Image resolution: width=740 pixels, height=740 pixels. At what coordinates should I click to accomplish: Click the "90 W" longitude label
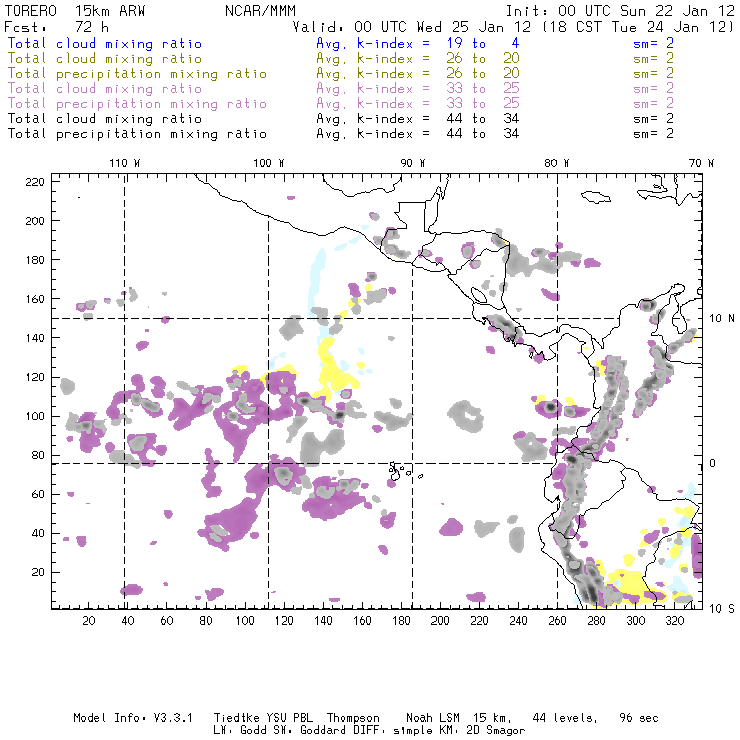point(413,163)
